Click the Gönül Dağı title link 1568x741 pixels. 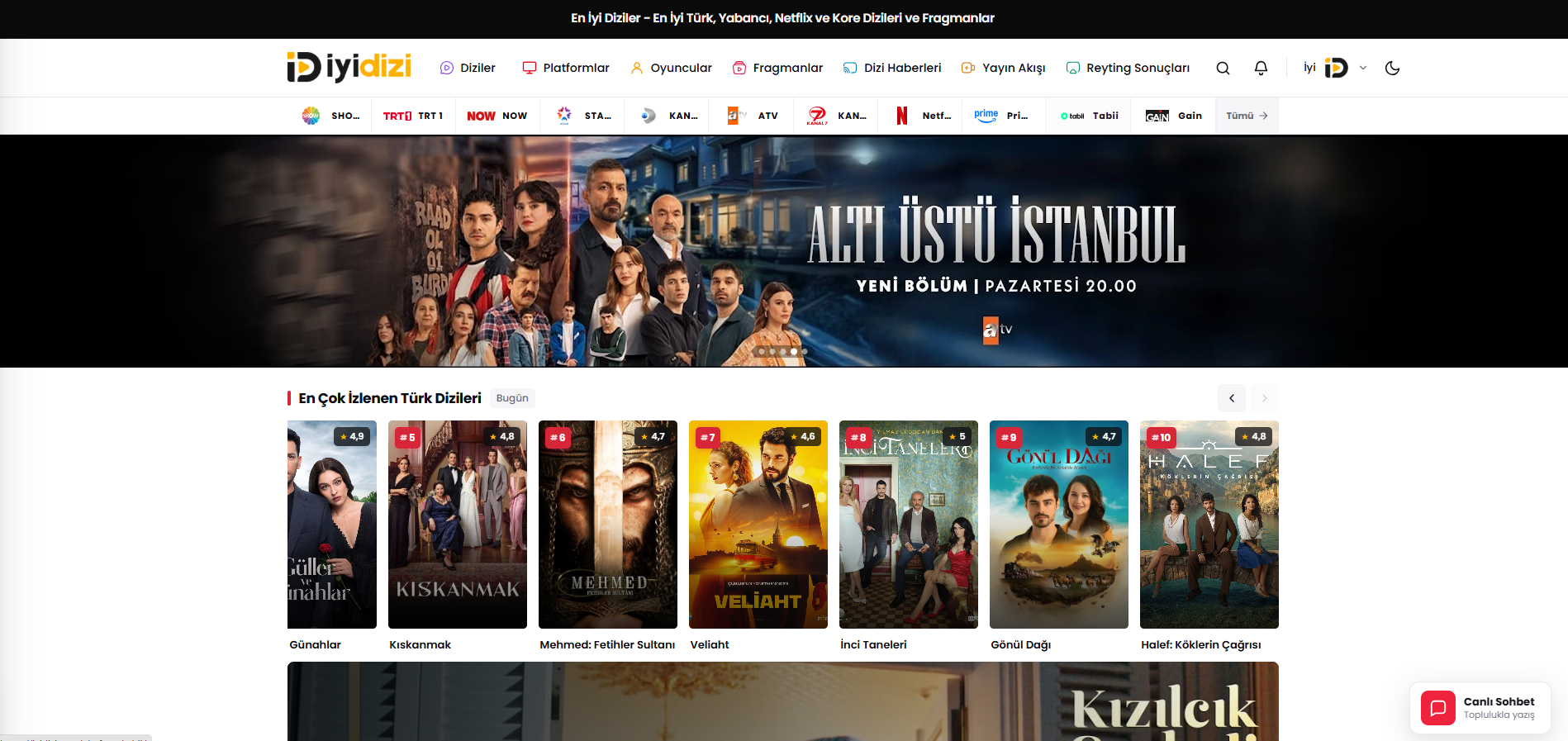point(1020,645)
